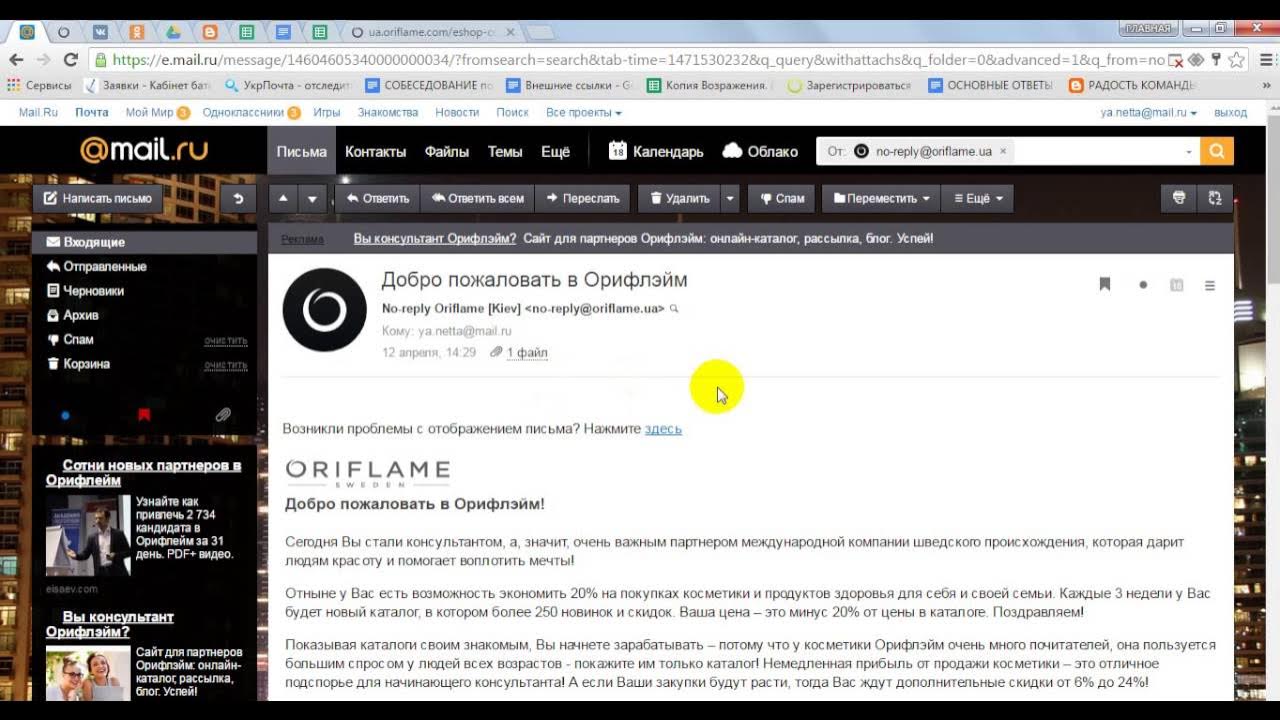Click the выход logout link

tap(1230, 112)
